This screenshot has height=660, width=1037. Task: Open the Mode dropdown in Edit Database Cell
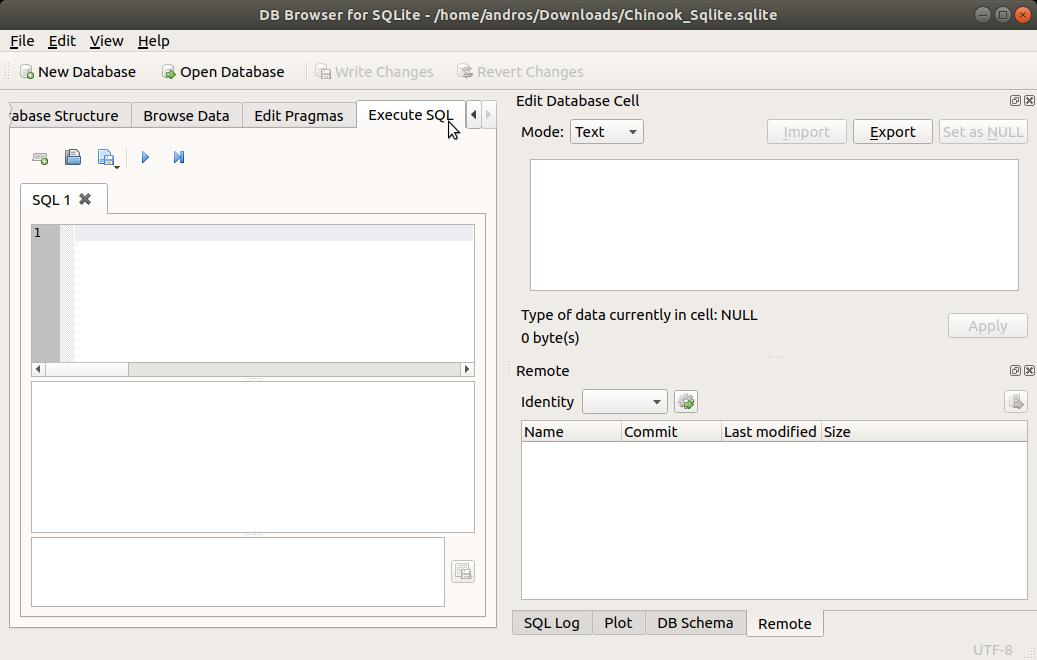(x=606, y=131)
